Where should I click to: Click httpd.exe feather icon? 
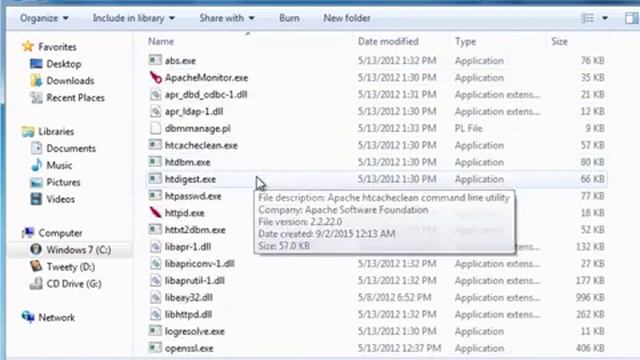click(155, 213)
